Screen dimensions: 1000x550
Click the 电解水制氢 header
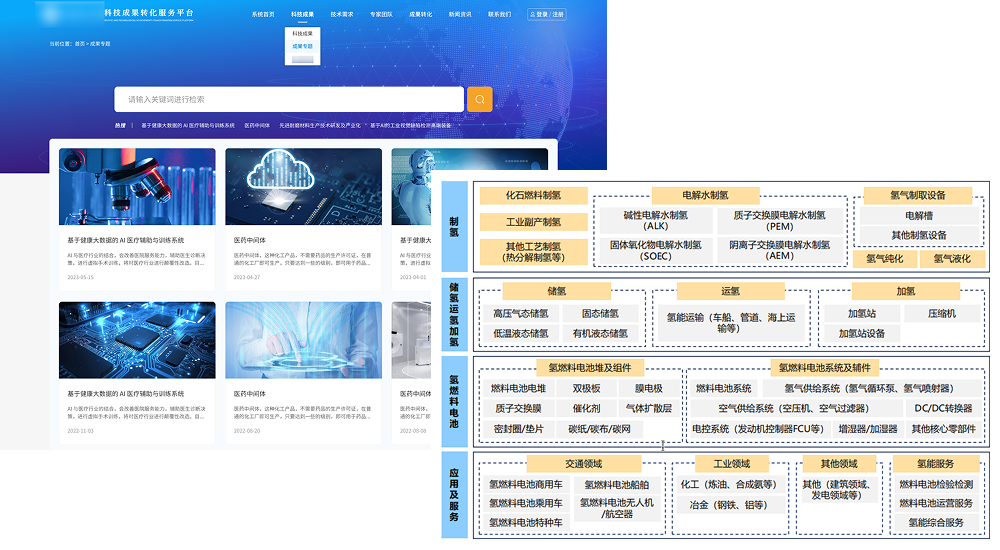pyautogui.click(x=705, y=195)
